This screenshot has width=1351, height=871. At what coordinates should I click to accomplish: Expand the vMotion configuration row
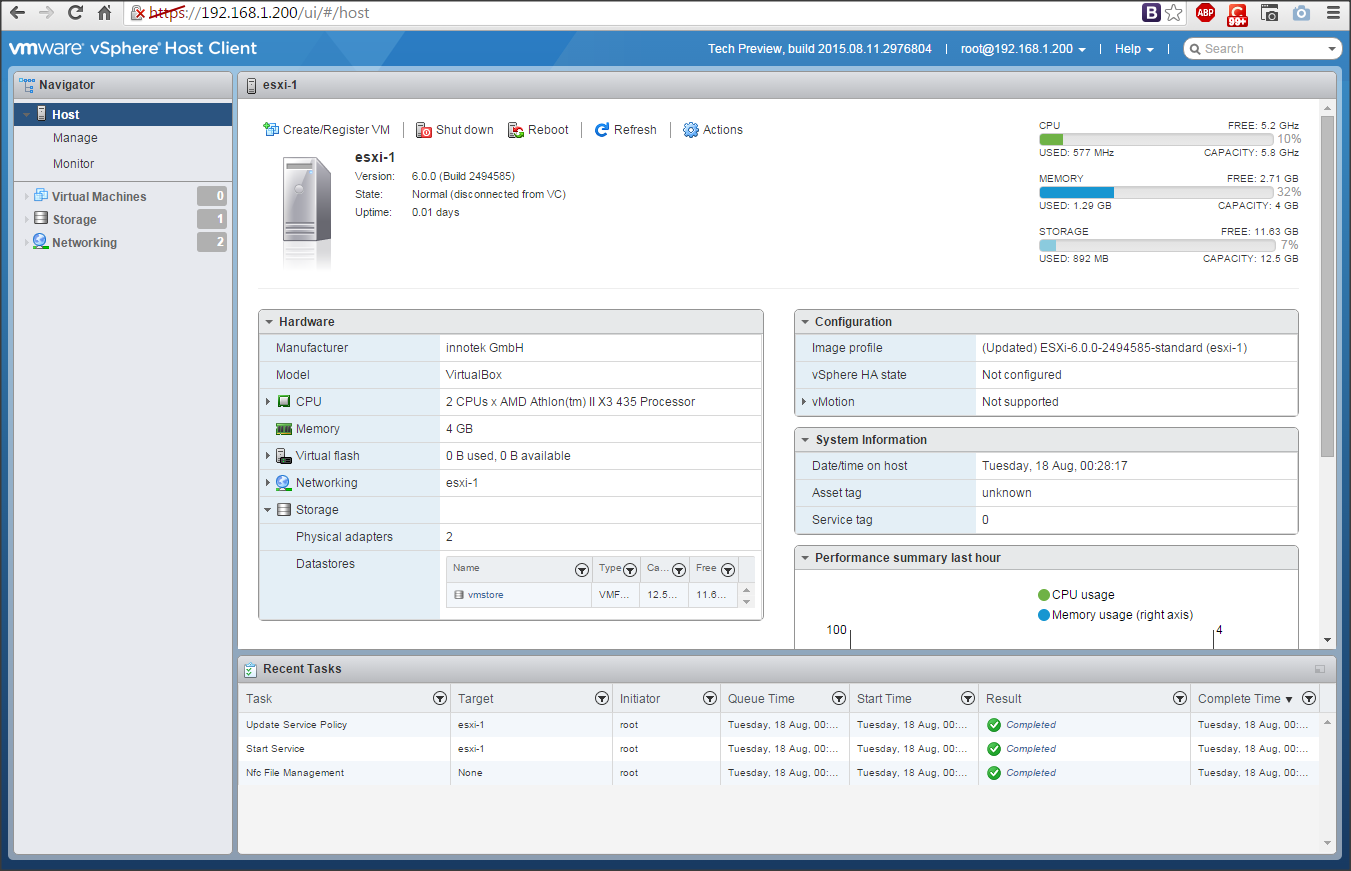click(804, 402)
